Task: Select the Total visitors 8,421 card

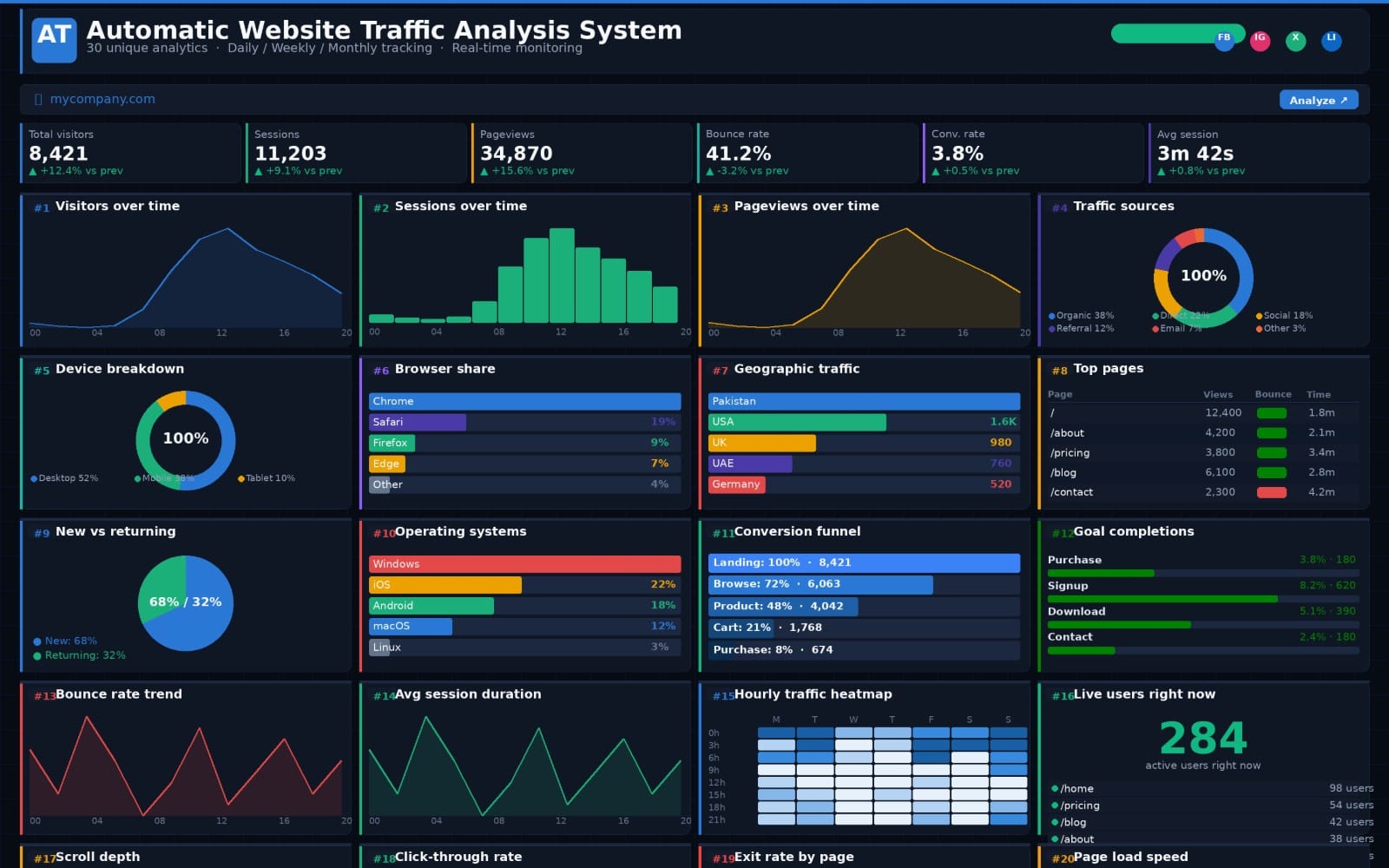Action: (x=130, y=153)
